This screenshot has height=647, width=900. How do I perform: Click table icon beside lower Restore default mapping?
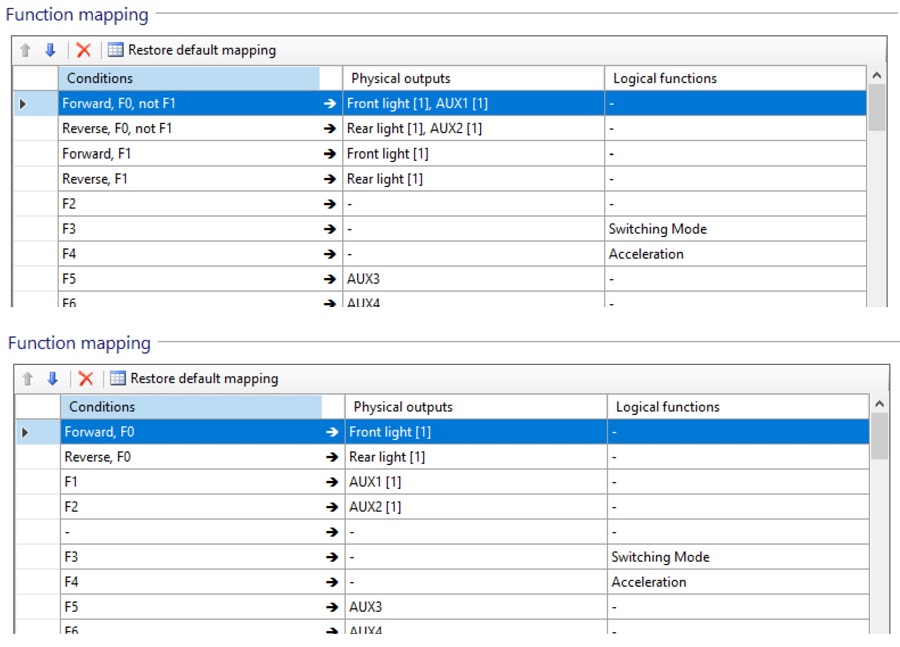tap(118, 379)
